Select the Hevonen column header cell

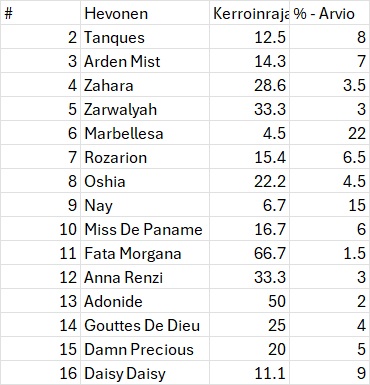pyautogui.click(x=145, y=13)
